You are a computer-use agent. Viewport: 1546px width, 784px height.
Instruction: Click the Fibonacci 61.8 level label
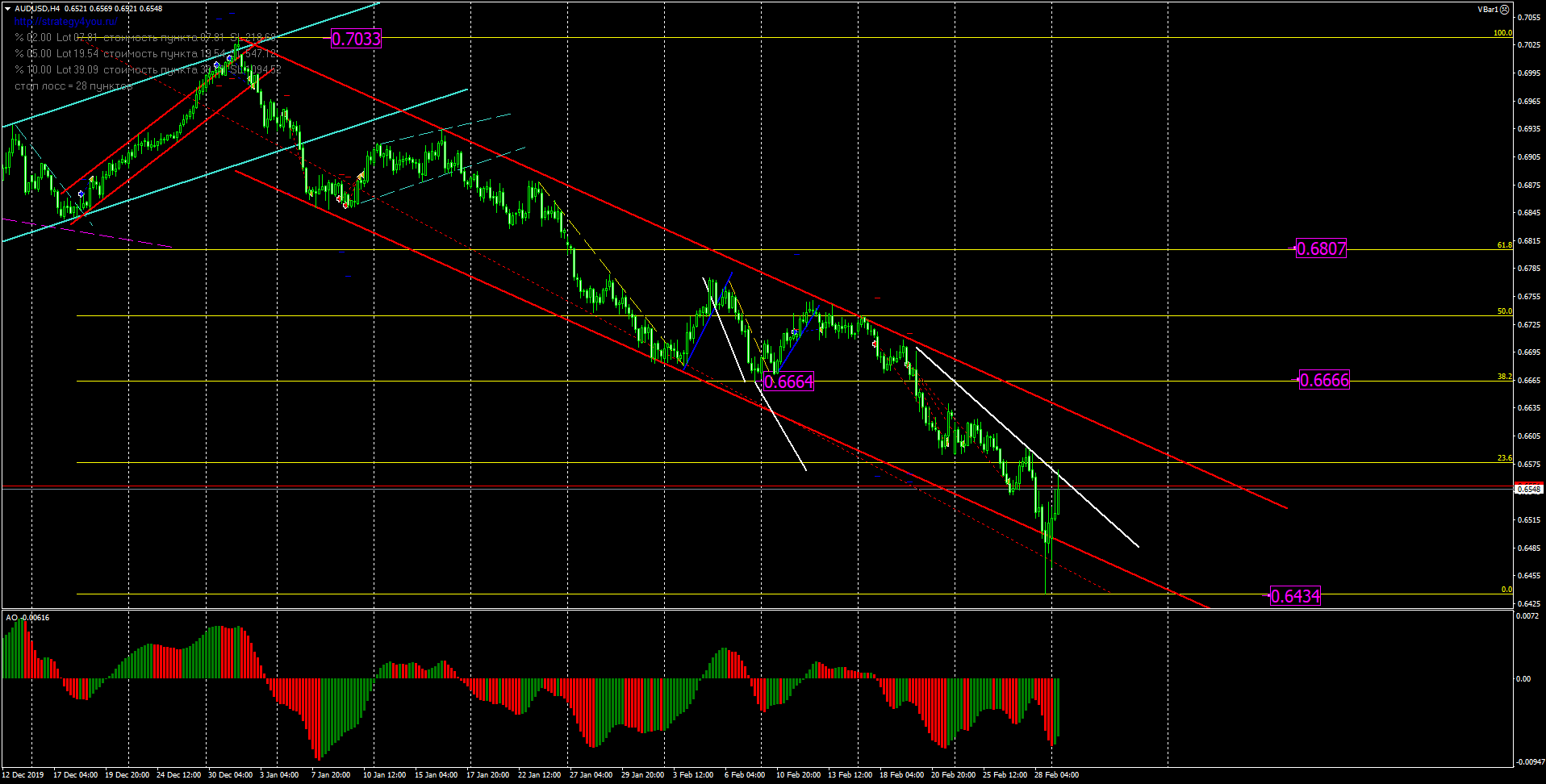pos(1504,244)
